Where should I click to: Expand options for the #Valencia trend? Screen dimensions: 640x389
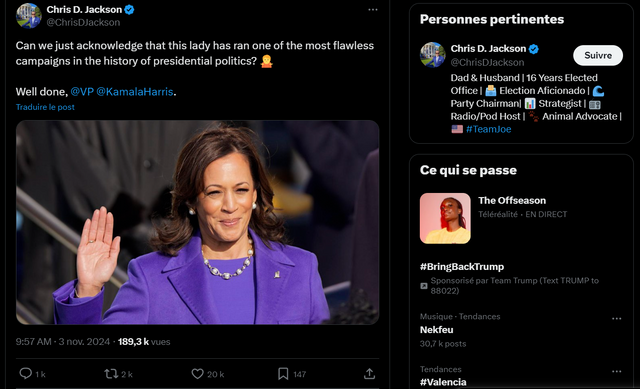[x=616, y=371]
